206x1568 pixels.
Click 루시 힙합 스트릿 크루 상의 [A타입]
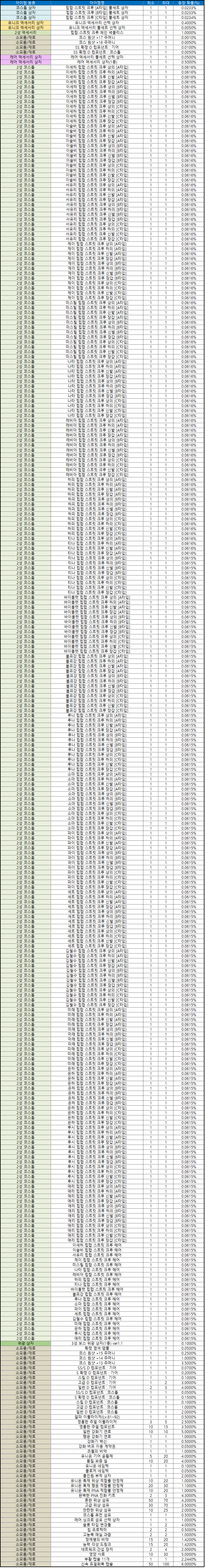coord(98,1127)
